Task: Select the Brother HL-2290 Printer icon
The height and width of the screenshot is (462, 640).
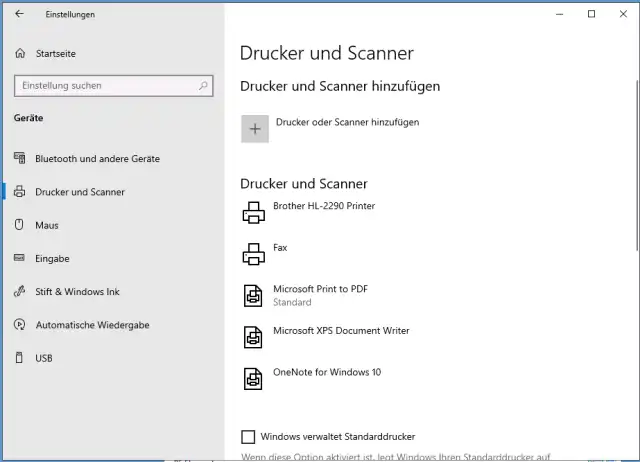Action: tap(254, 212)
